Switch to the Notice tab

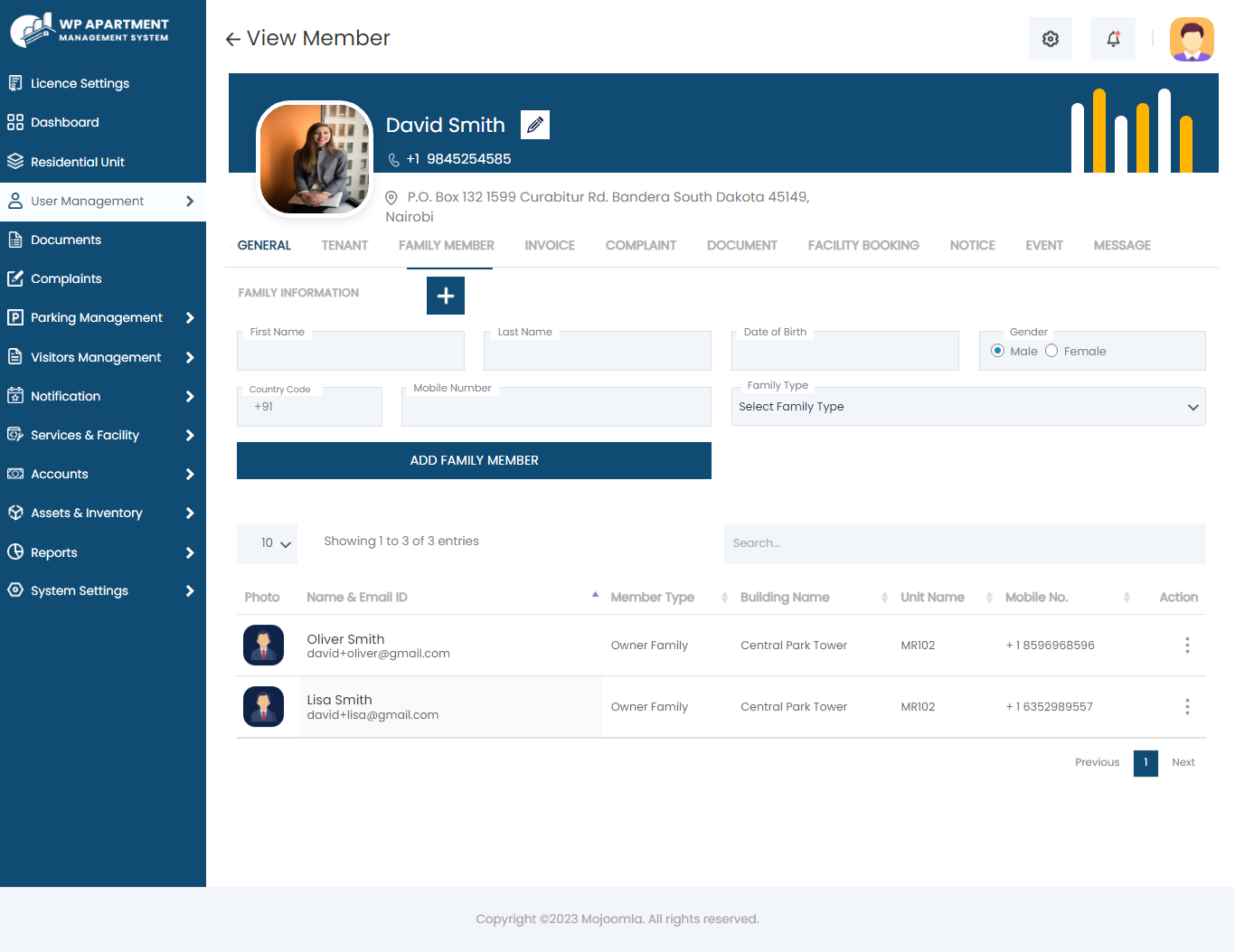[973, 245]
